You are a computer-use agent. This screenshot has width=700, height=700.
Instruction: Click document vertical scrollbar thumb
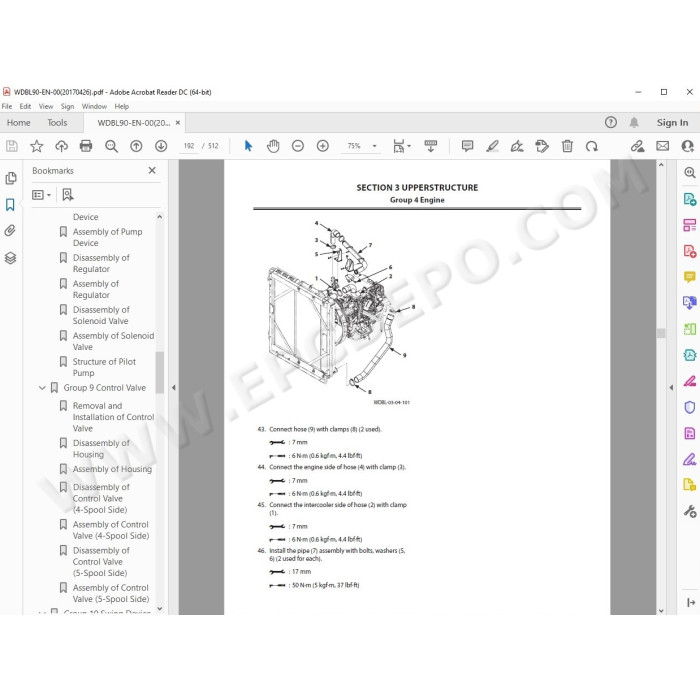(661, 333)
